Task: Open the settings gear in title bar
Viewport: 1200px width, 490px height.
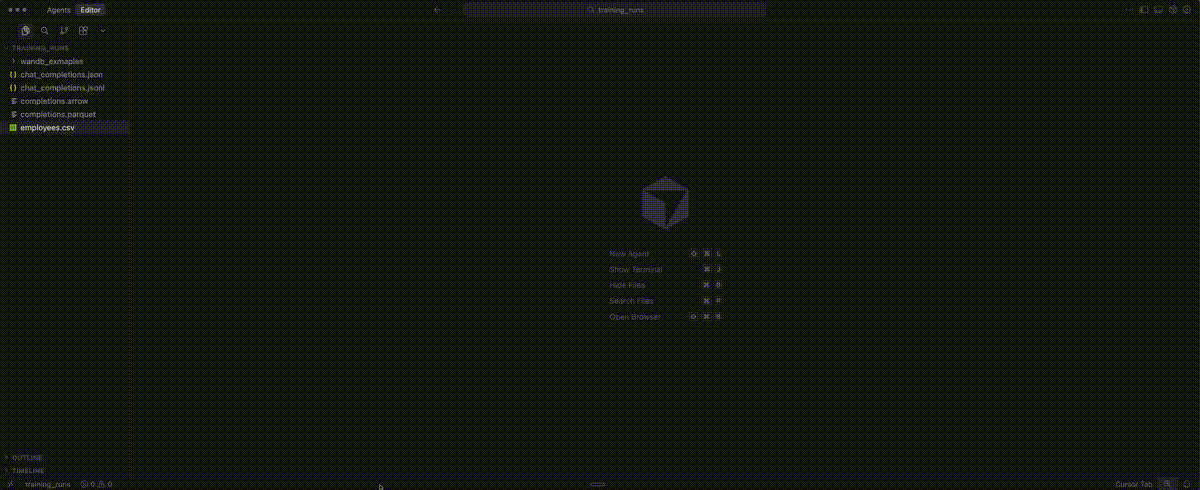Action: coord(1187,9)
